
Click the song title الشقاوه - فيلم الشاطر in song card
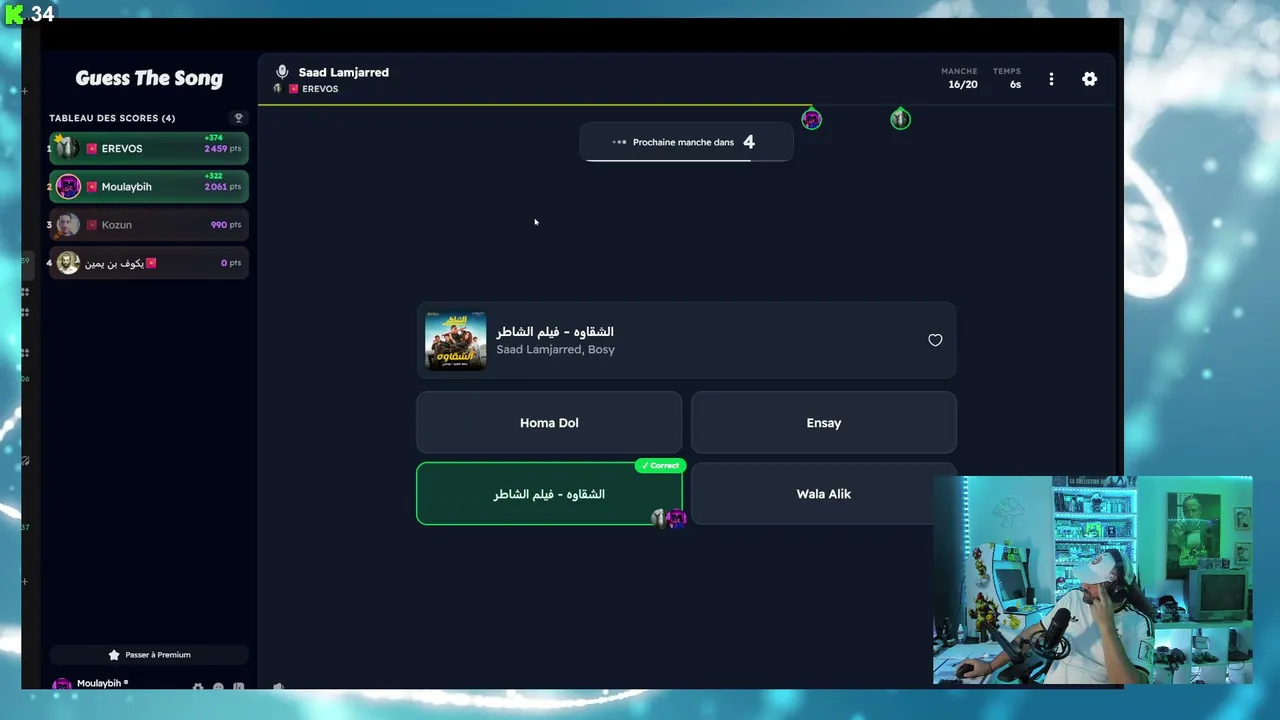coord(555,332)
